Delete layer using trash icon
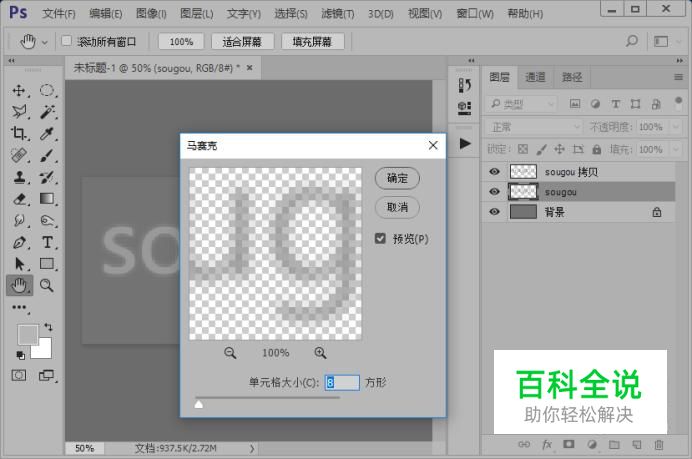 659,444
